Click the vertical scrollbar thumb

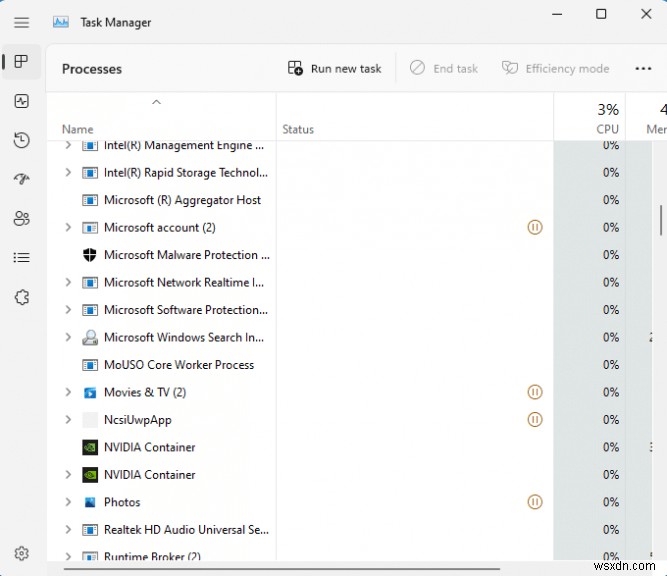(x=661, y=220)
